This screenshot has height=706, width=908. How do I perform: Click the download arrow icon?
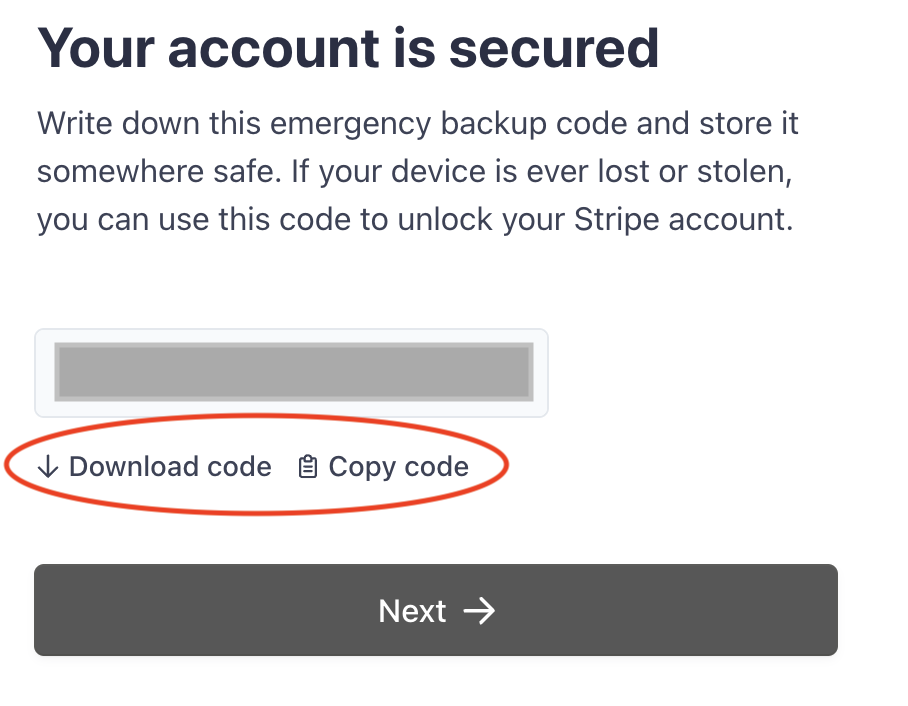click(x=48, y=467)
